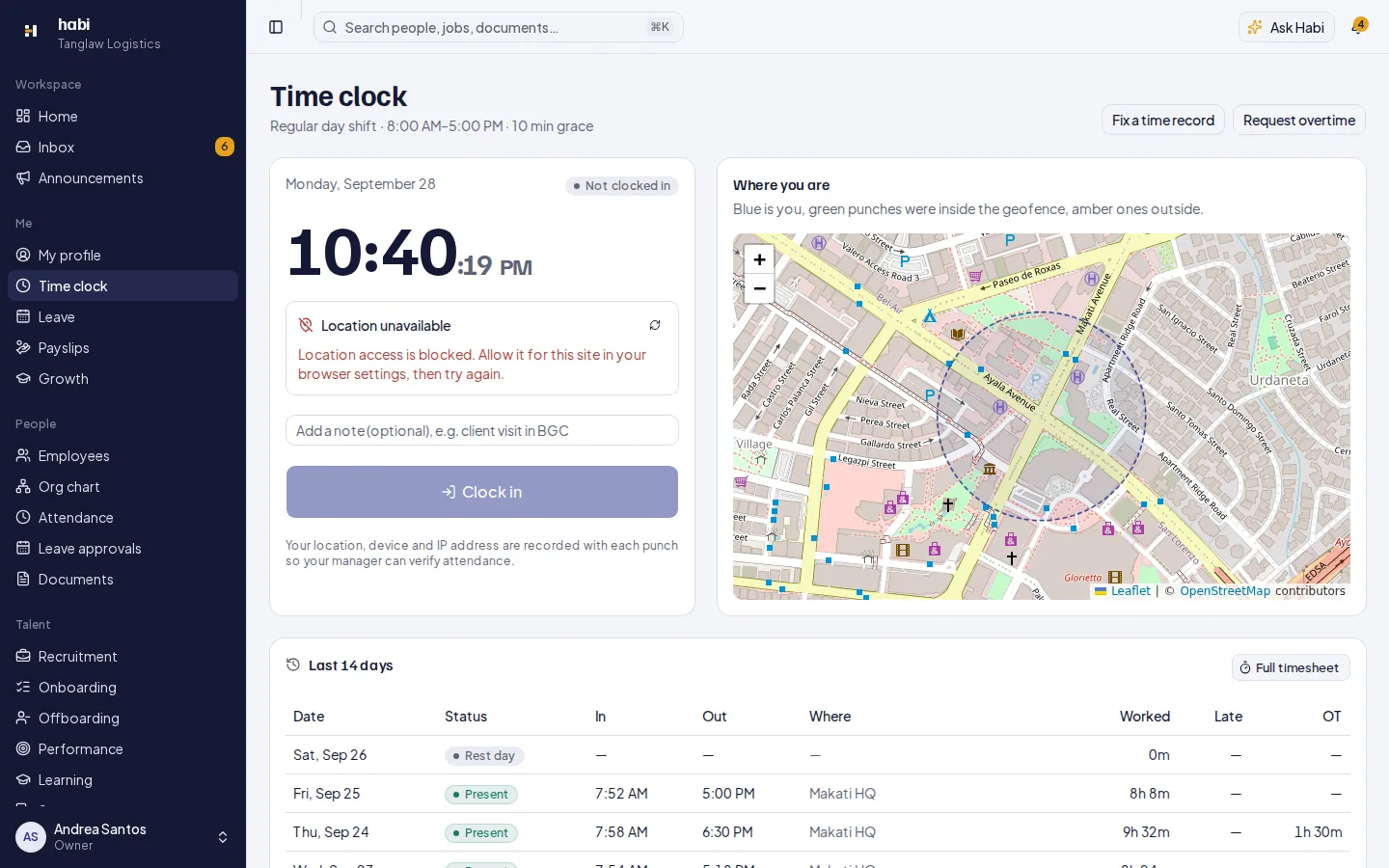Image resolution: width=1389 pixels, height=868 pixels.
Task: Open Offboarding section
Action: coord(123,718)
